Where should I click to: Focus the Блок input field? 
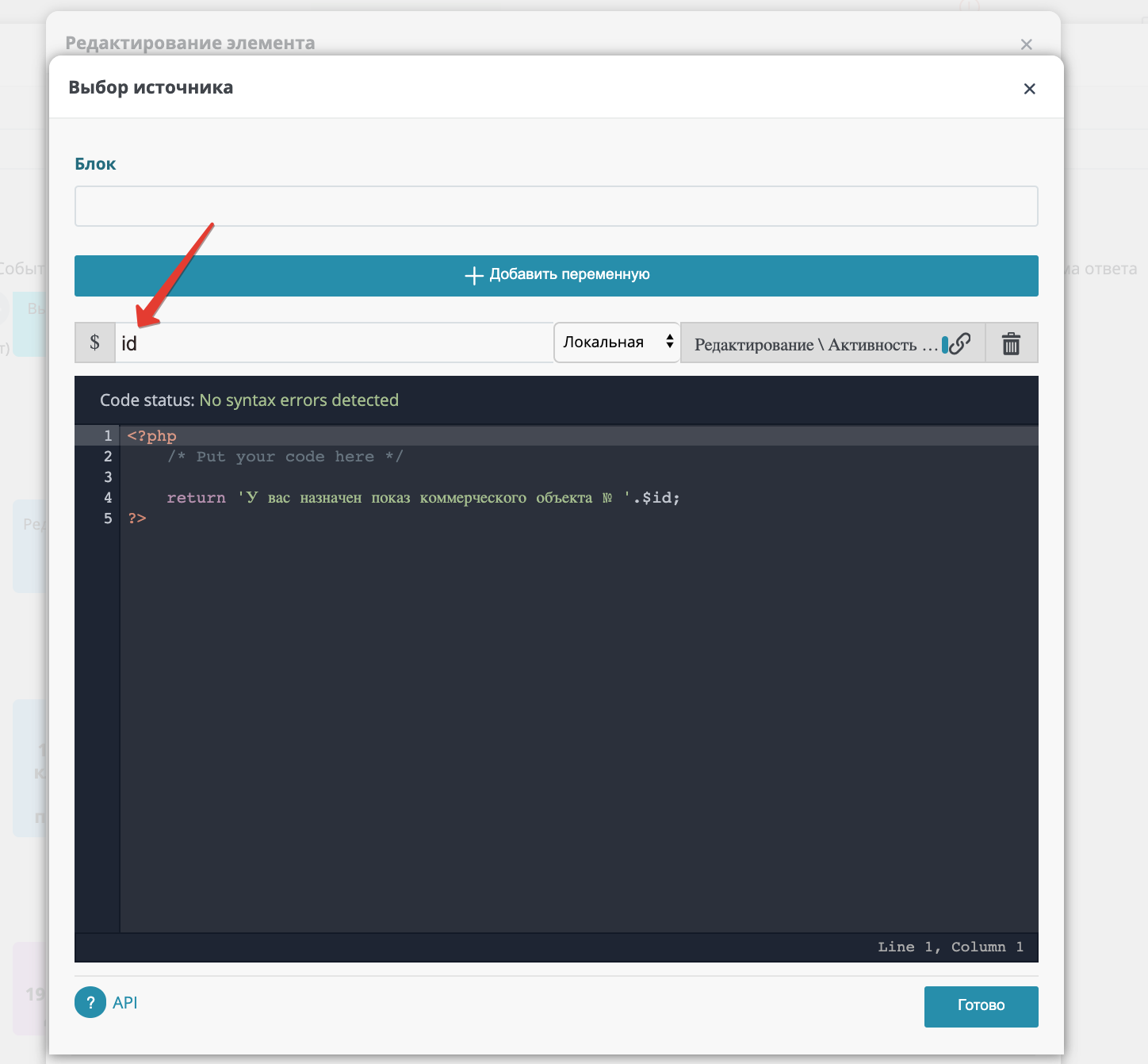(557, 206)
